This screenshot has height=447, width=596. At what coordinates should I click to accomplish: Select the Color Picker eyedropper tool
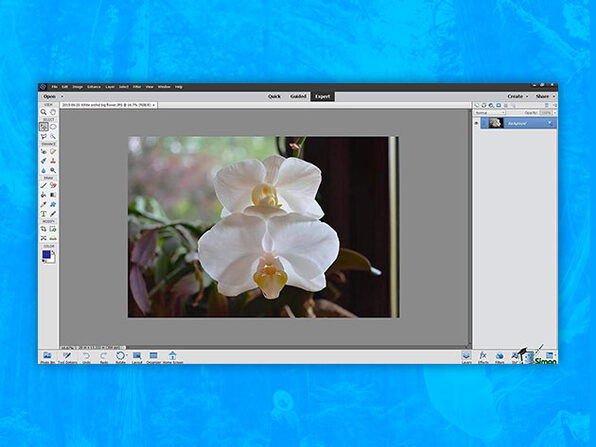point(44,204)
